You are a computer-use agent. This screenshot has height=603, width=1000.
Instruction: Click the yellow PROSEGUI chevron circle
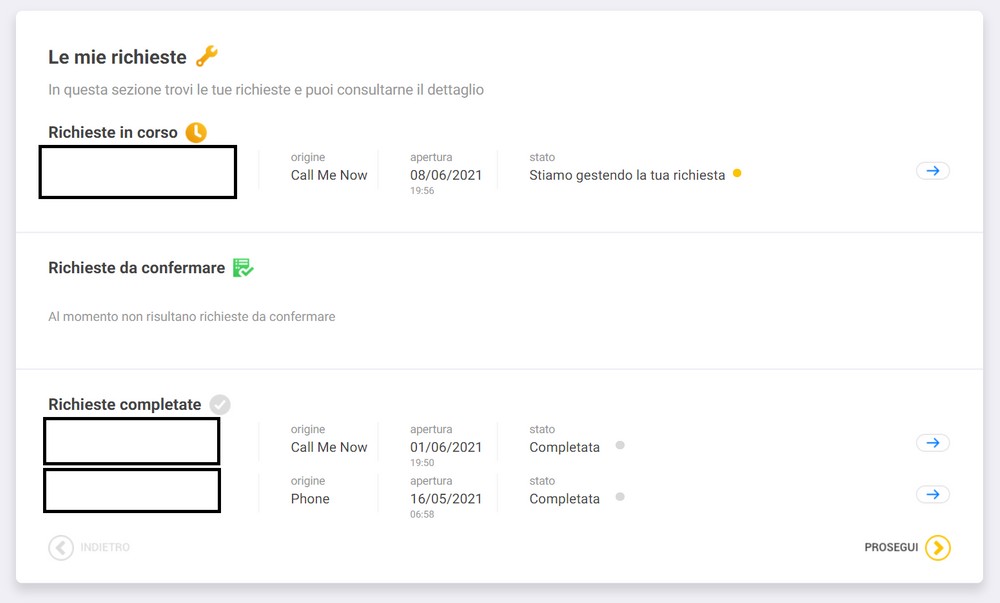click(938, 548)
